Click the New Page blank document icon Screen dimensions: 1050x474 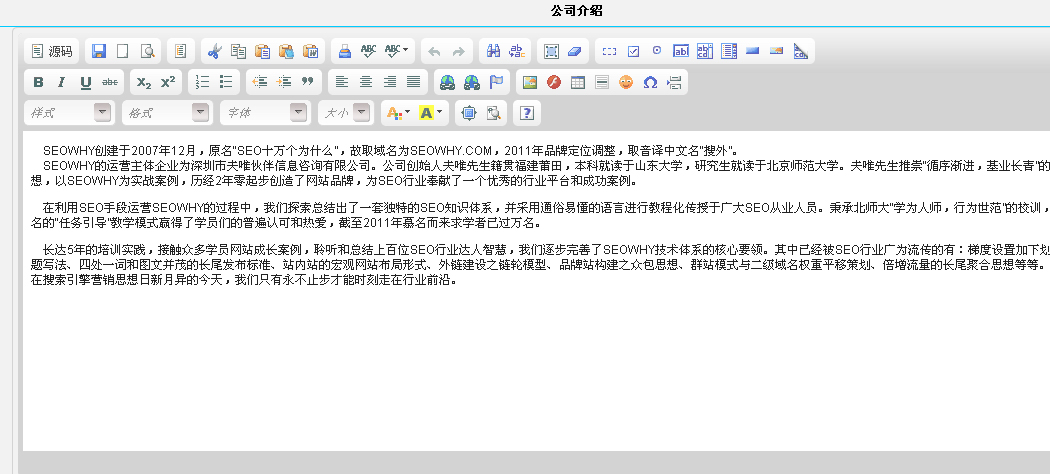(123, 51)
